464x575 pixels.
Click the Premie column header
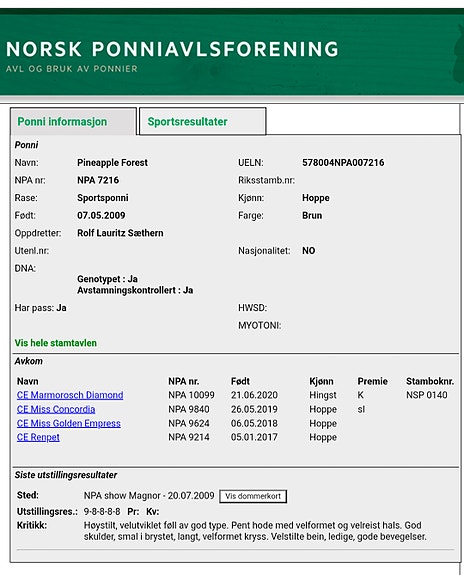click(x=372, y=381)
